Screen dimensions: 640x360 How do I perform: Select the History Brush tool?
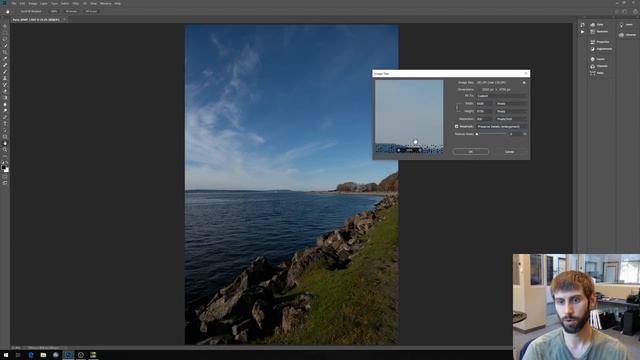5,85
